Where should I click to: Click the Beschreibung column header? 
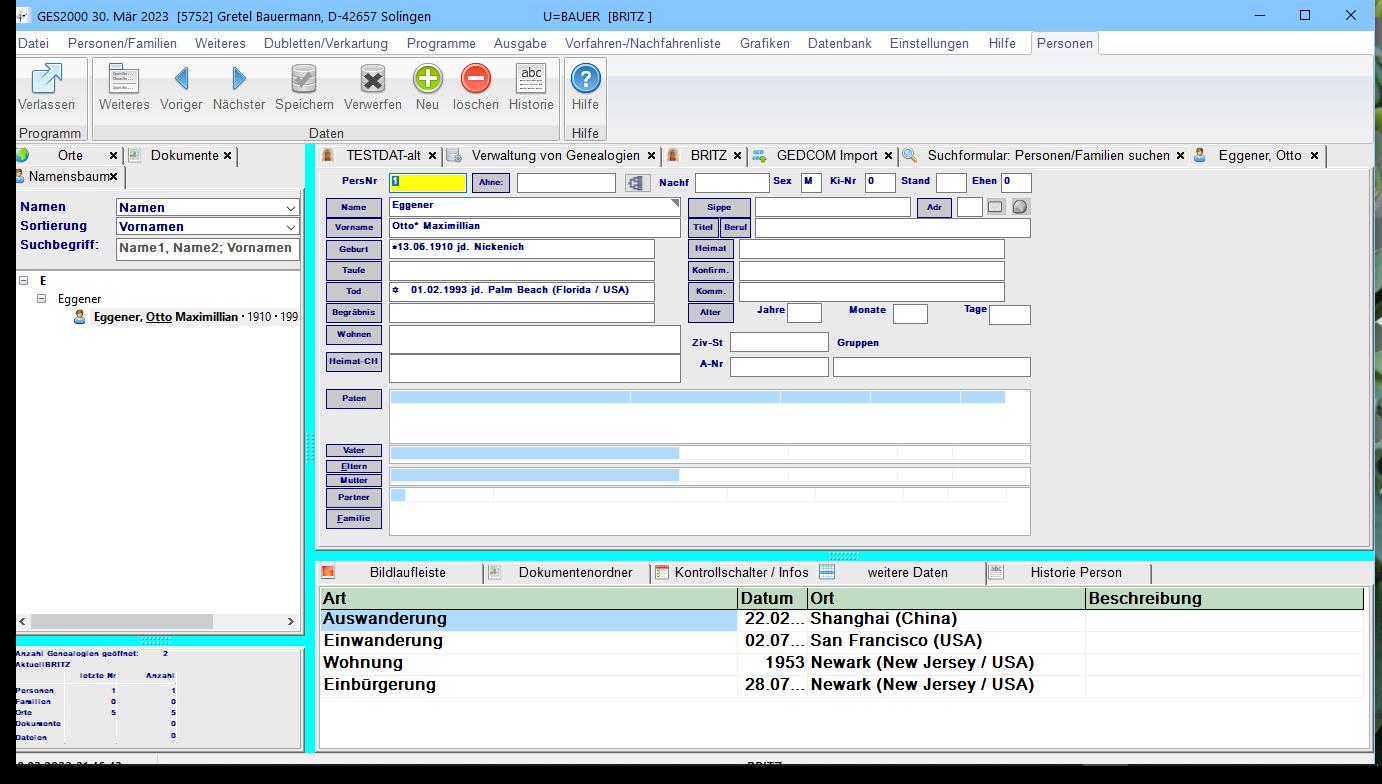[1224, 598]
